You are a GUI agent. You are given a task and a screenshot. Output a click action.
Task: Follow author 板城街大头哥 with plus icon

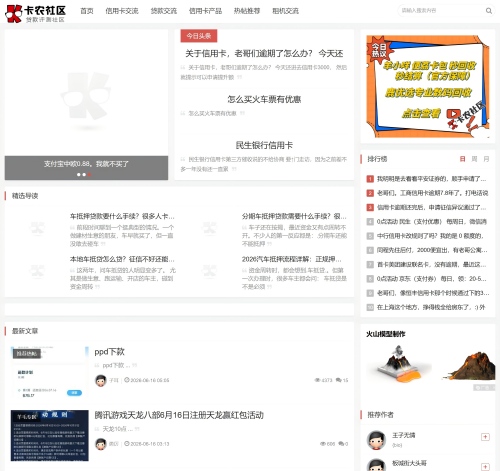pos(485,467)
